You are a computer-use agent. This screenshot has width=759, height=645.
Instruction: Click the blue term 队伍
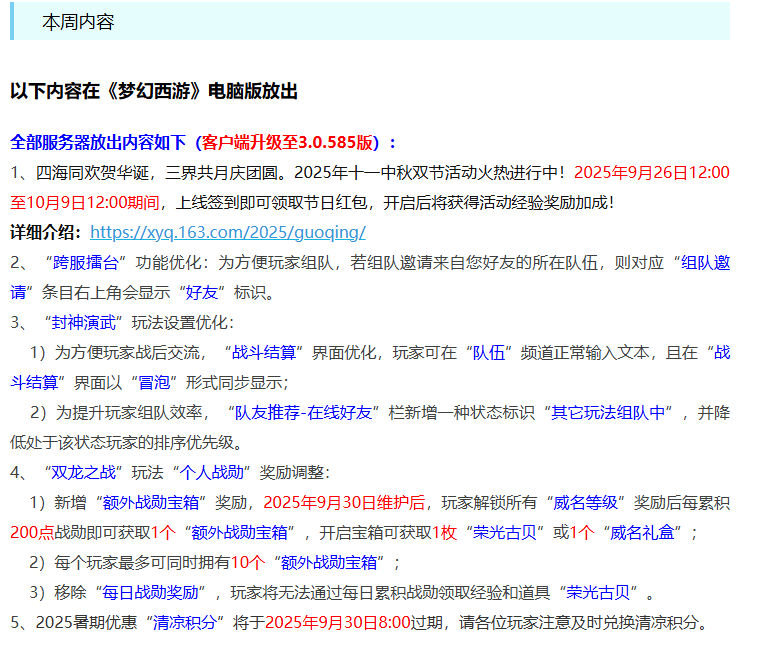pos(489,353)
